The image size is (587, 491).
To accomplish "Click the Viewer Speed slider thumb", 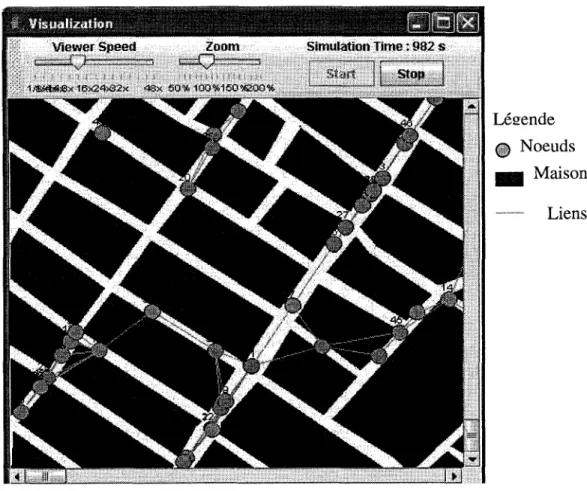I will point(78,62).
